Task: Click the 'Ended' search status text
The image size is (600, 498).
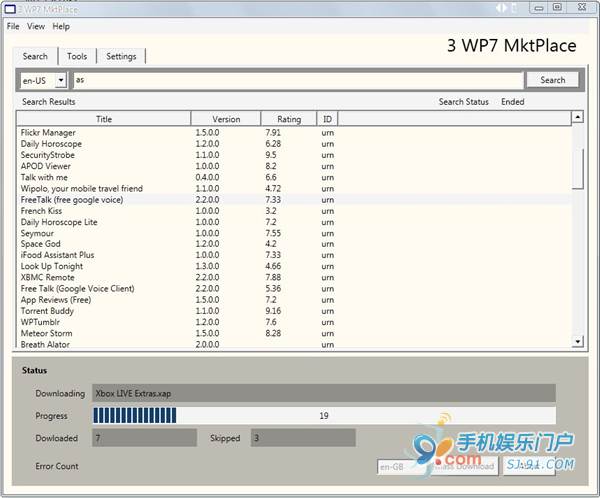Action: click(x=513, y=102)
